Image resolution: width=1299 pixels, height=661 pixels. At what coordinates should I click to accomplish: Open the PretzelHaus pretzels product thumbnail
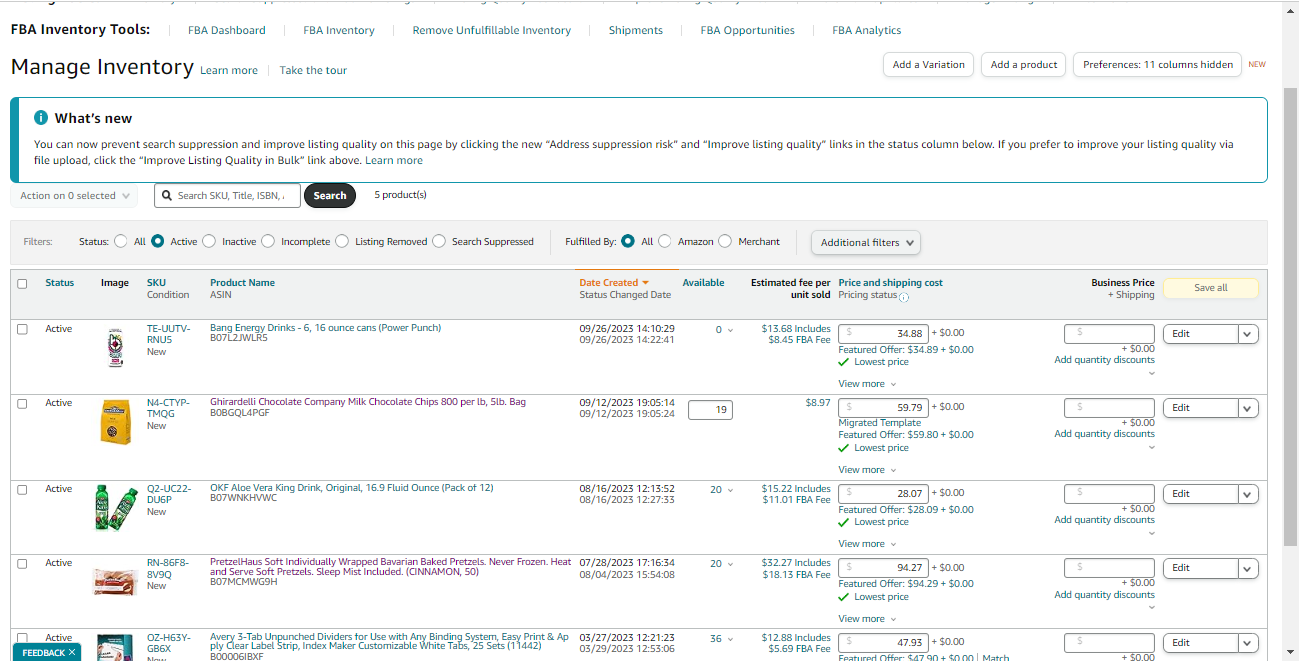(115, 582)
